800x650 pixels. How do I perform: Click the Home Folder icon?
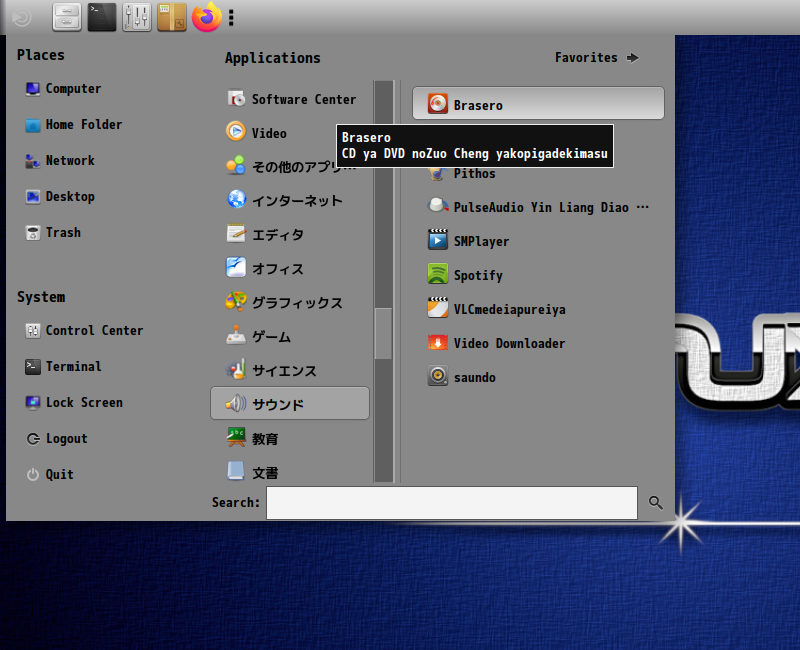click(x=33, y=126)
